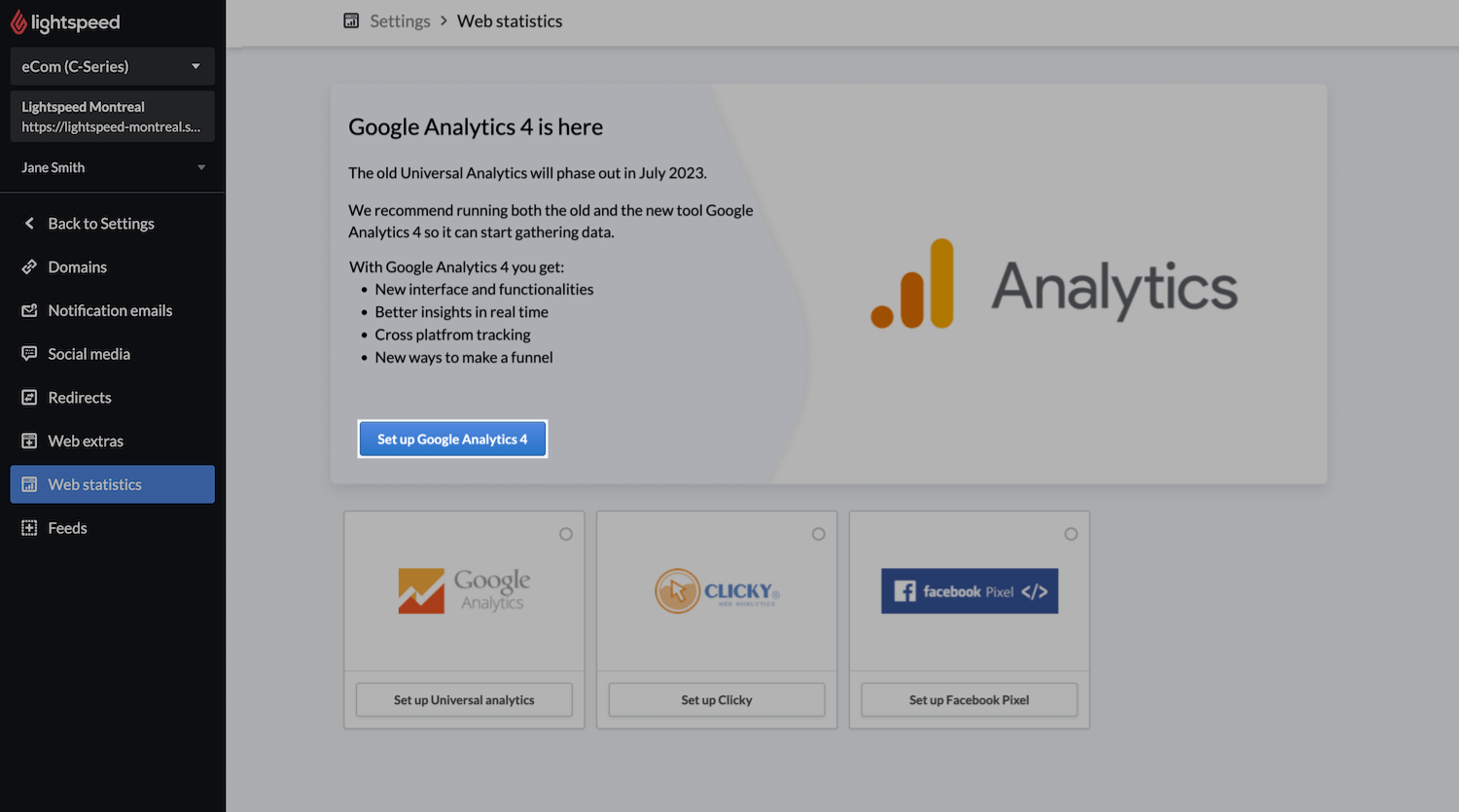The height and width of the screenshot is (812, 1459).
Task: Click the Google Analytics 4 is here heading
Action: click(476, 127)
